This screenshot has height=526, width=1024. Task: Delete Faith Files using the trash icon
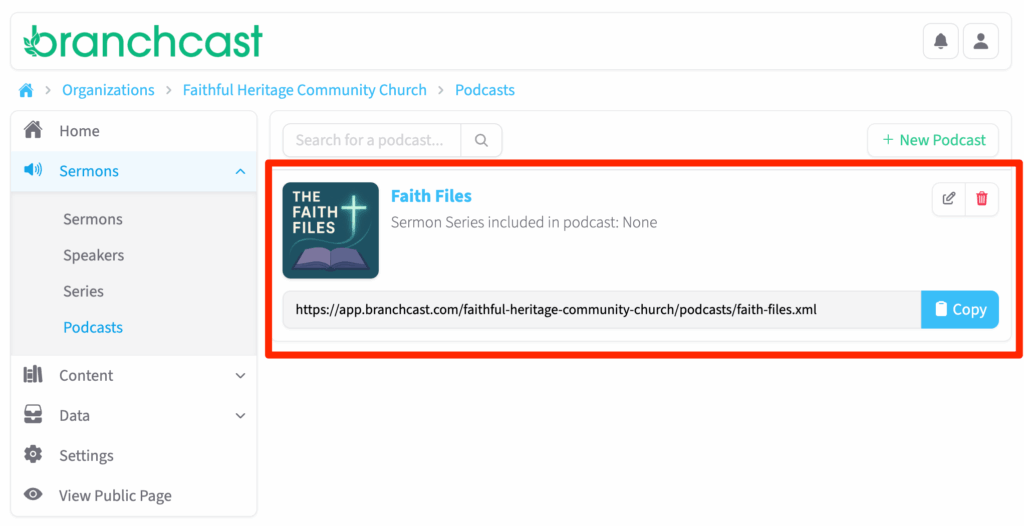tap(981, 198)
